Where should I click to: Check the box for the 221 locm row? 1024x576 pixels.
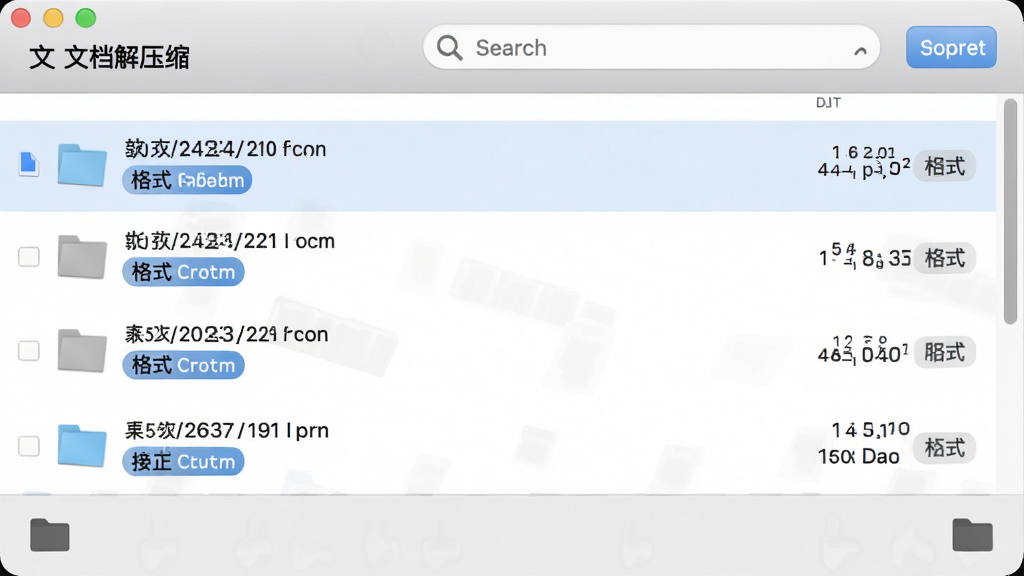tap(29, 257)
